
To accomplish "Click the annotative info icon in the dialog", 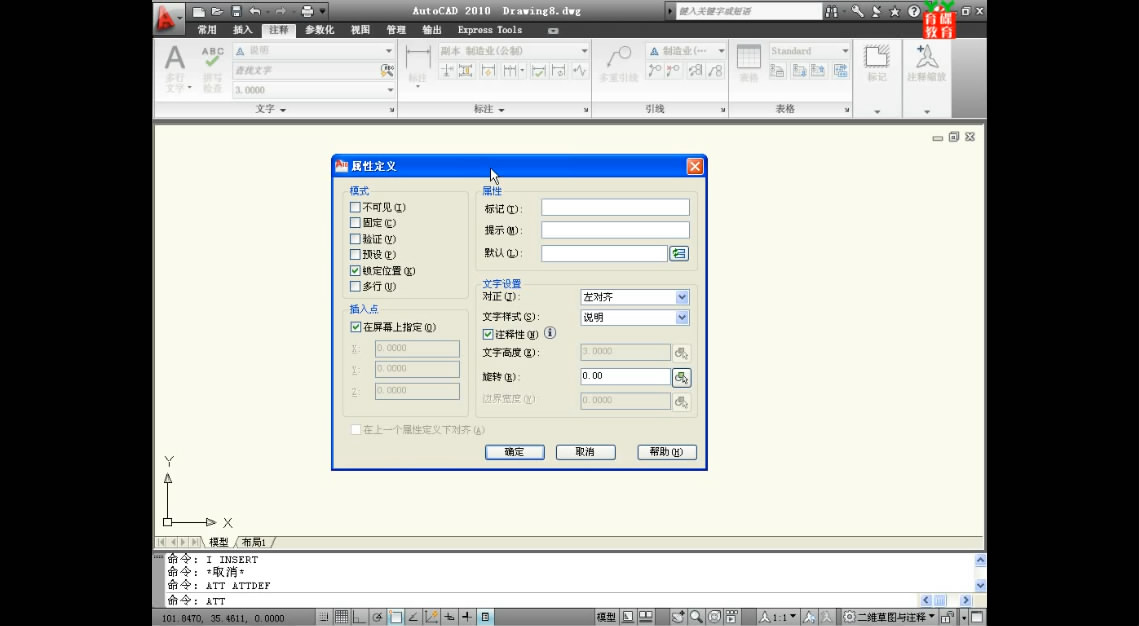I will (550, 333).
